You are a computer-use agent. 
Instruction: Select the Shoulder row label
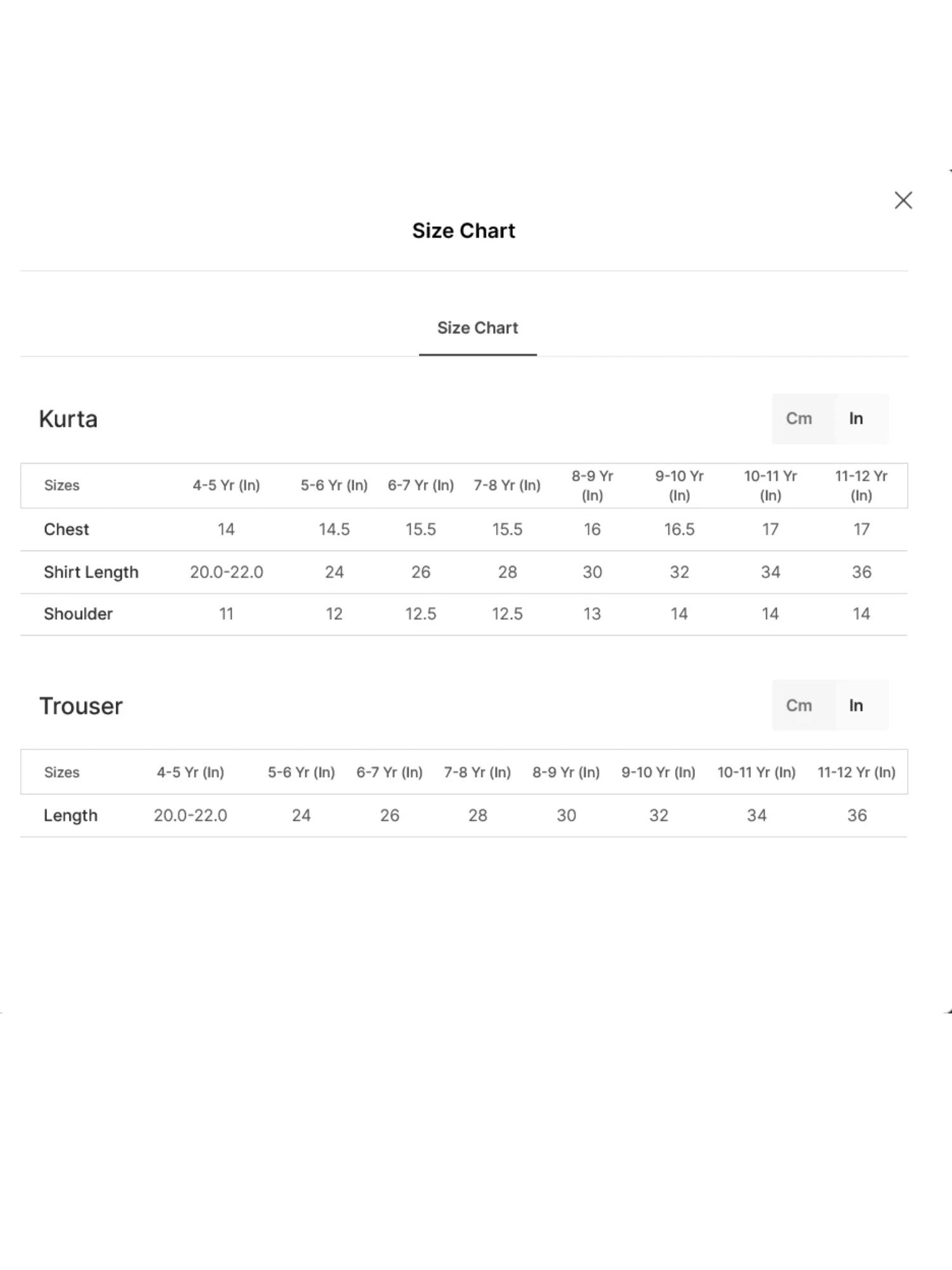point(78,614)
